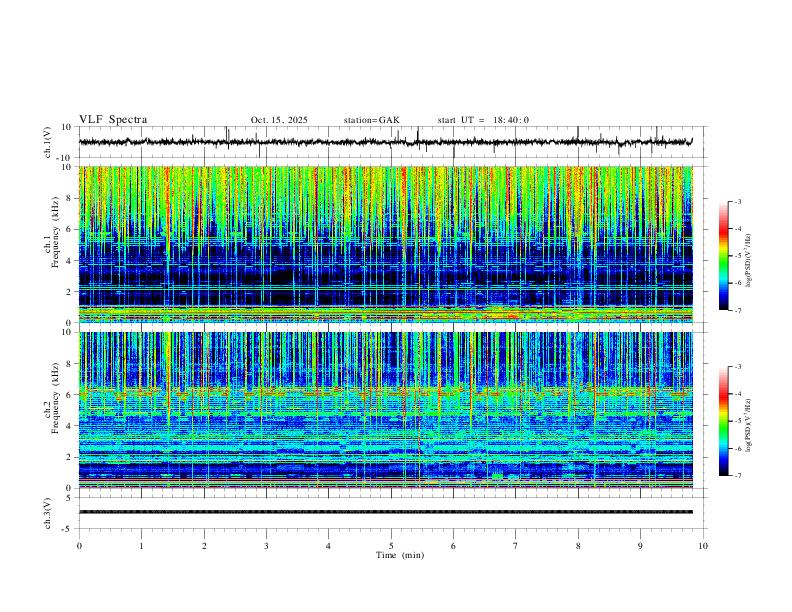Click the ch.1 'Frequency (kHz)' axis label

56,233
